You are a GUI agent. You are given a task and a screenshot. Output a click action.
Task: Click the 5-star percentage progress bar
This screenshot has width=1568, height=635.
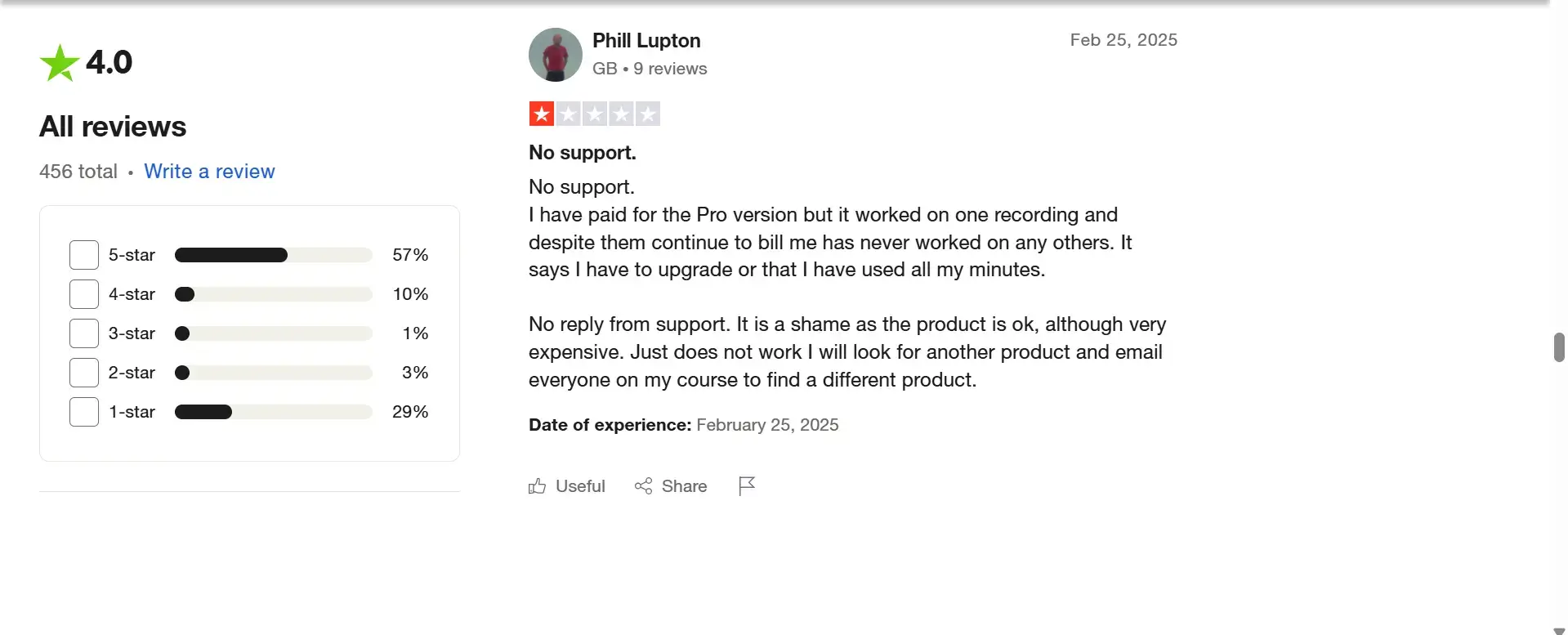tap(272, 255)
